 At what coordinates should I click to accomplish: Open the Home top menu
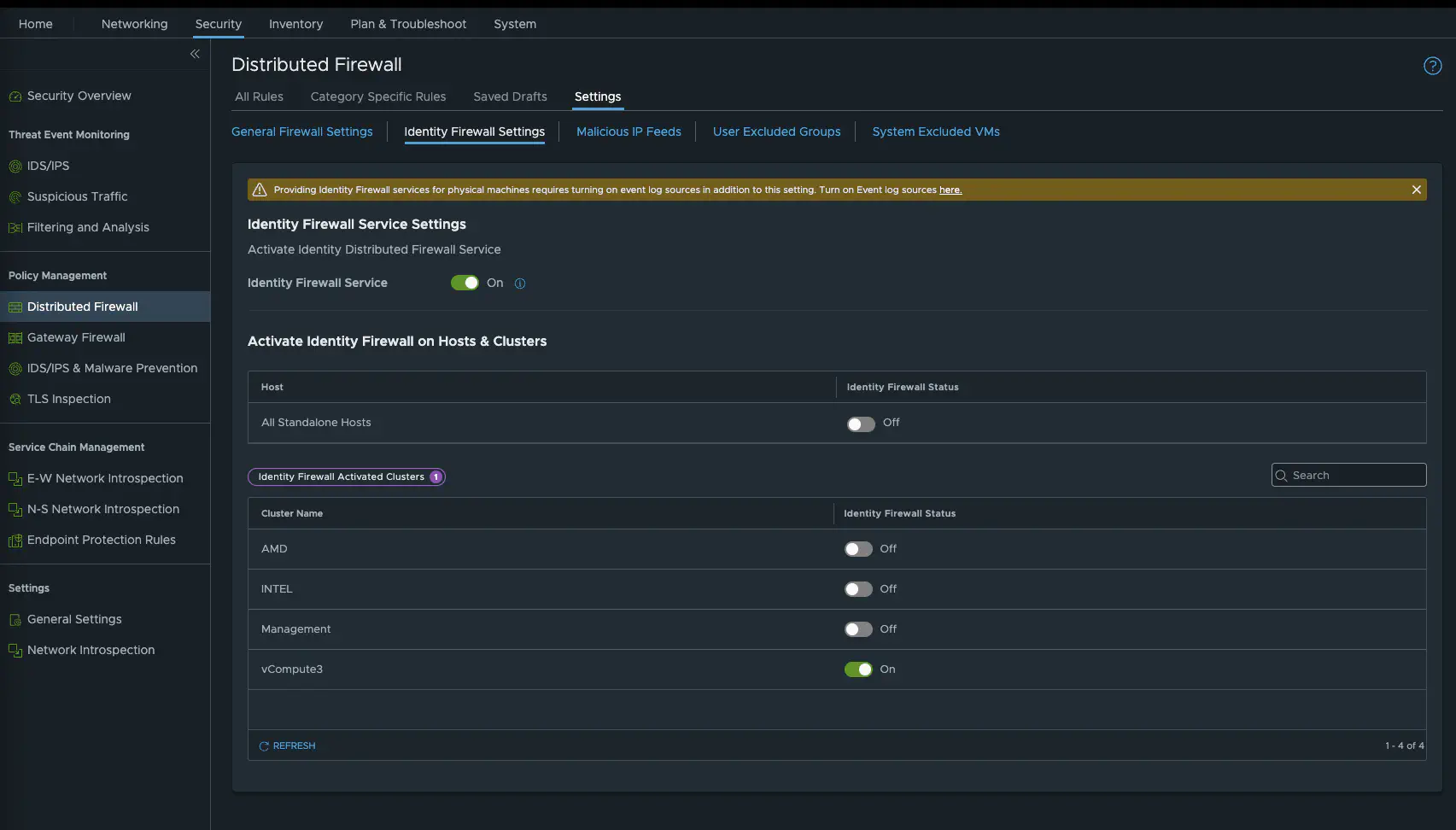(x=36, y=24)
